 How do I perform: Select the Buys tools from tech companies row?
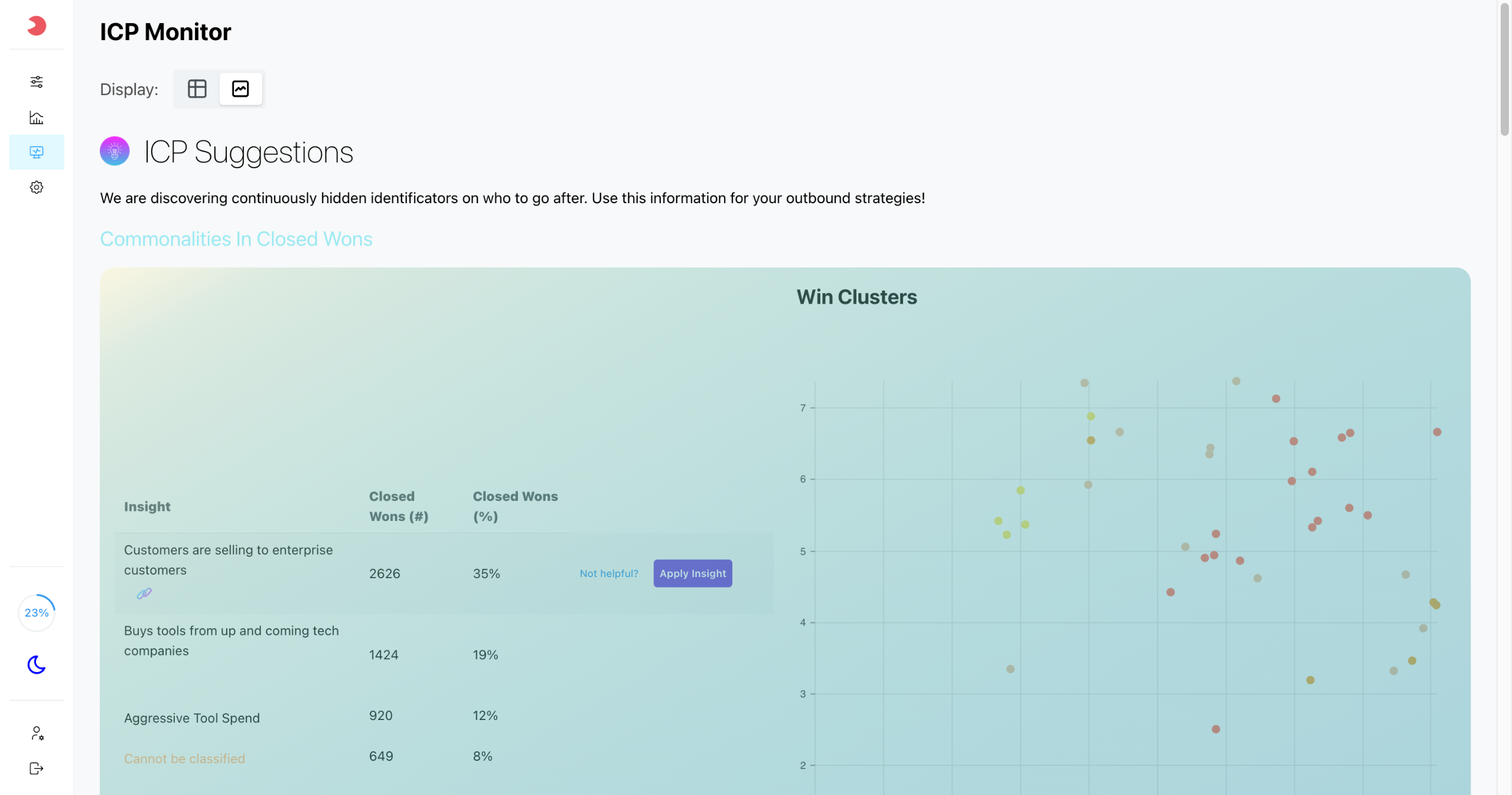click(x=232, y=641)
